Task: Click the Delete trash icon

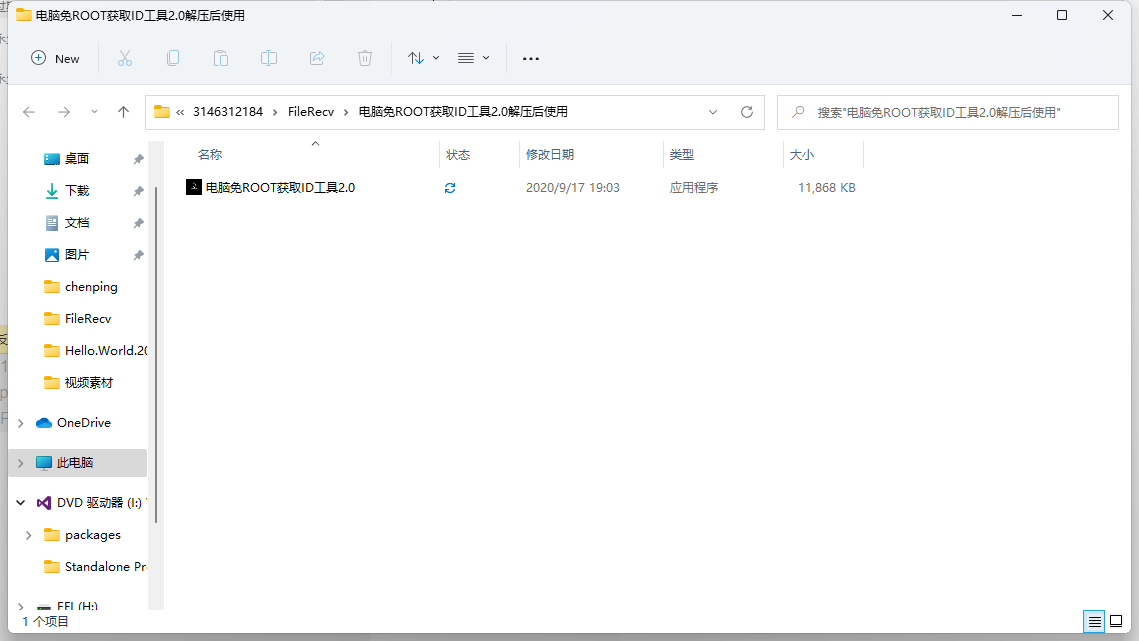Action: tap(365, 58)
